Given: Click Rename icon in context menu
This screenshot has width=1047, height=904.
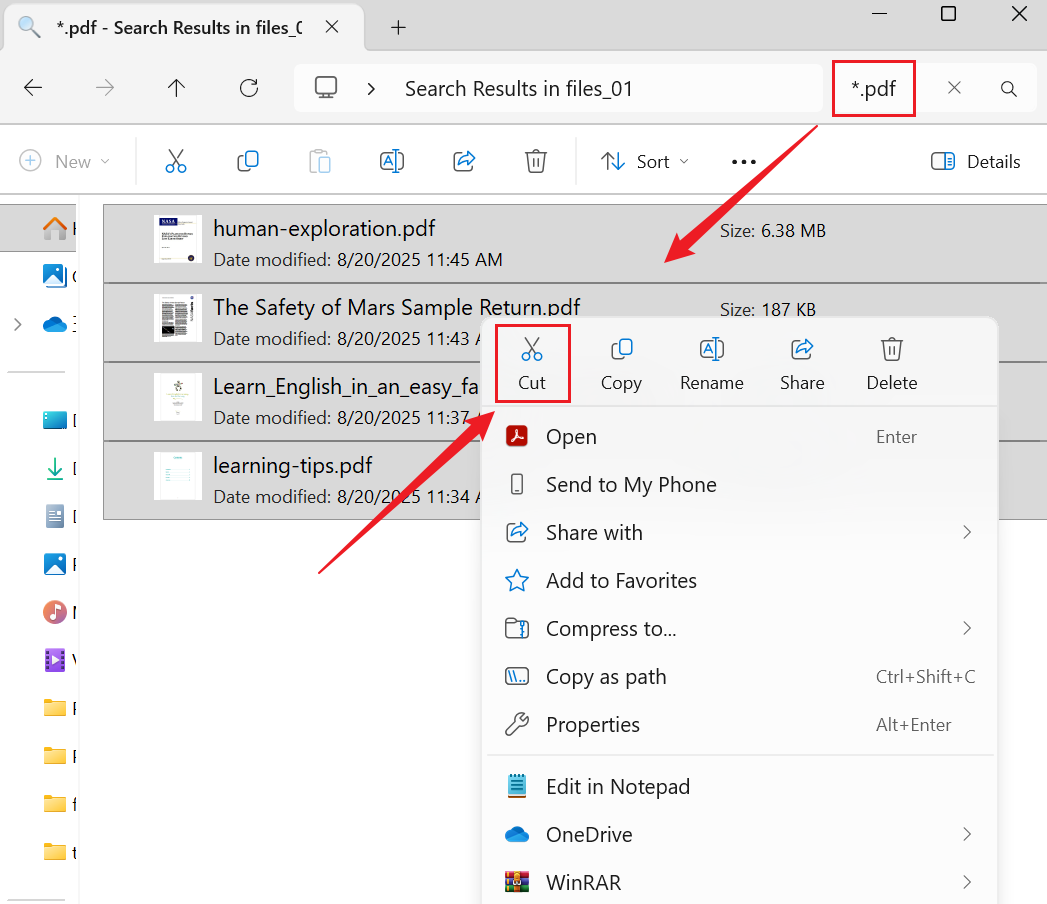Looking at the screenshot, I should click(x=711, y=363).
